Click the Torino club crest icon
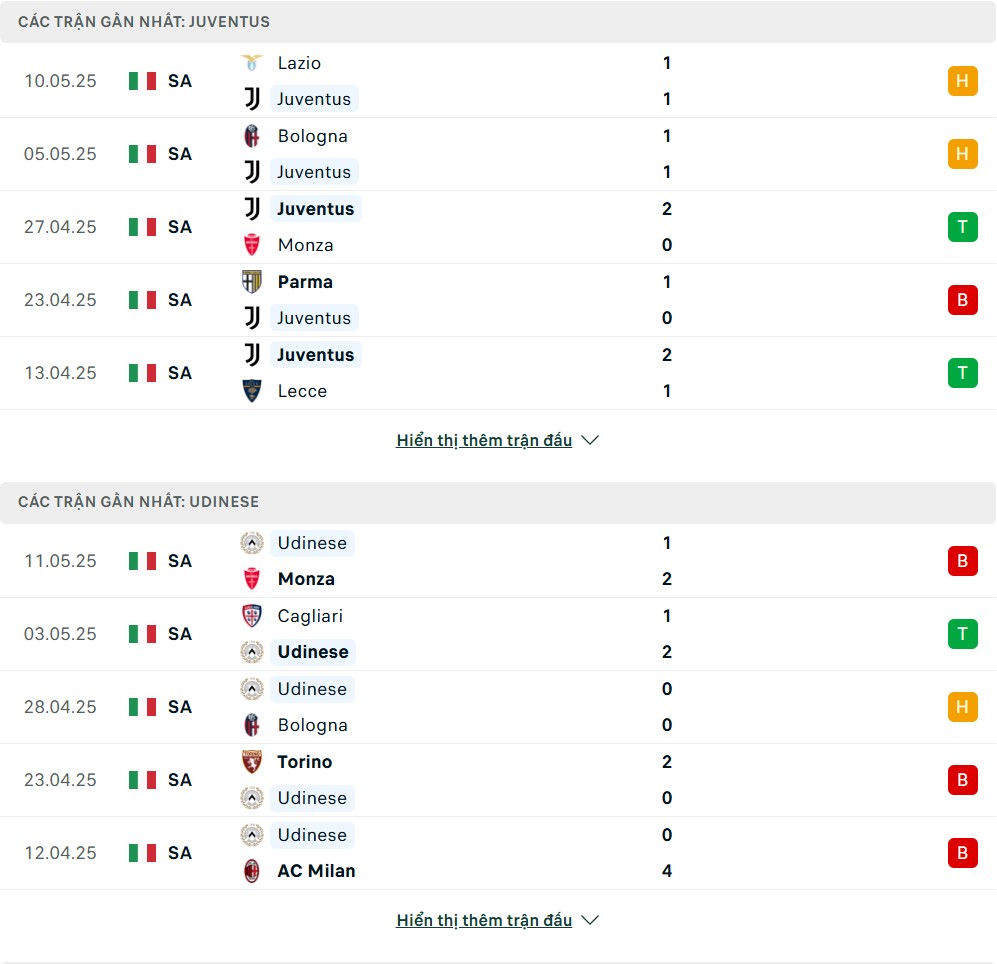The width and height of the screenshot is (997, 964). [x=252, y=762]
